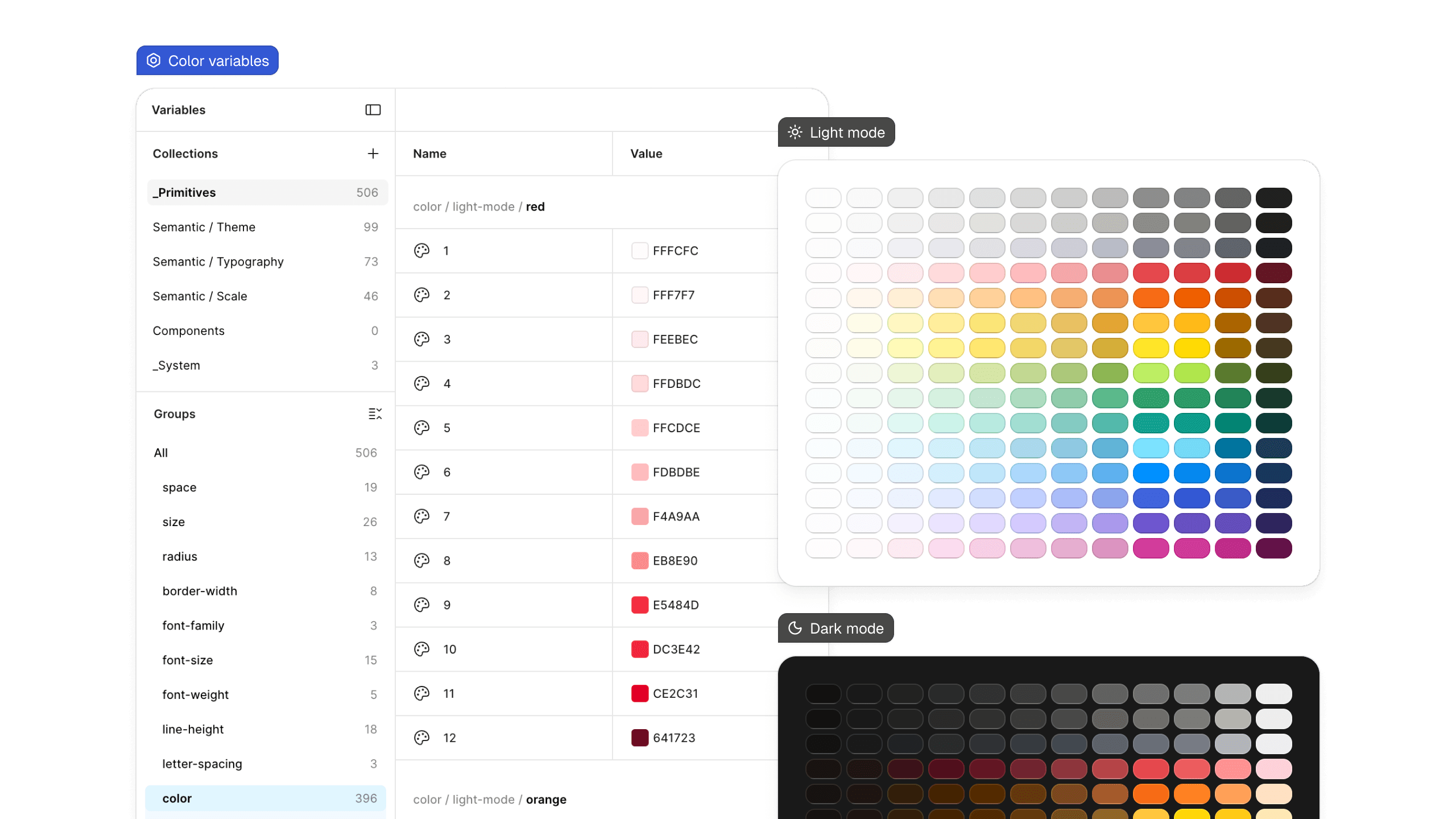Open the Semantic / Typography collection
The width and height of the screenshot is (1456, 819).
coord(267,262)
